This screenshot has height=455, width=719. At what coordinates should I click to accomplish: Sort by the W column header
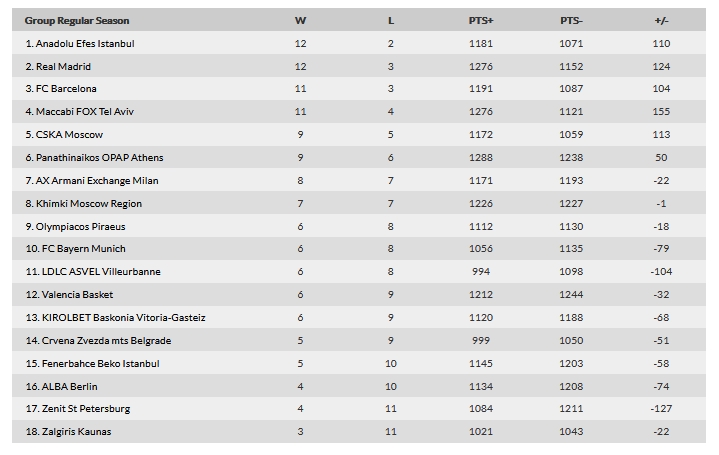click(x=300, y=21)
